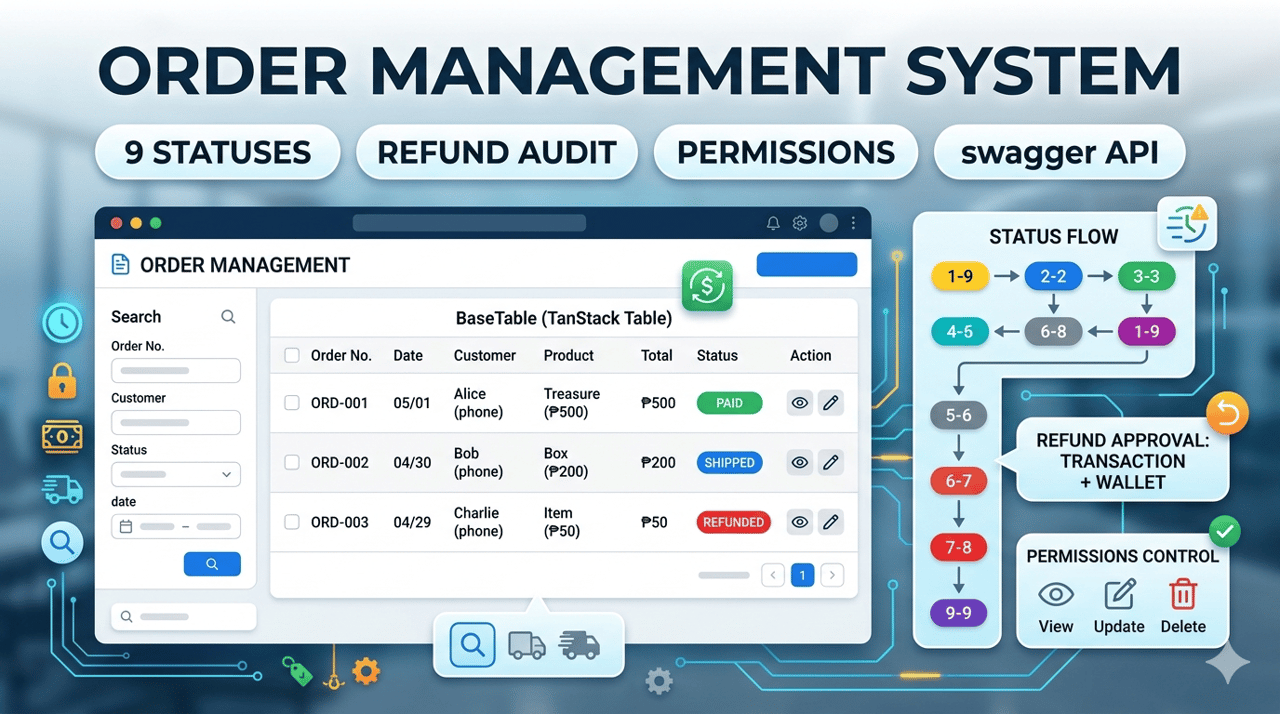Click the orange gear icon at bottom left
The width and height of the screenshot is (1280, 714).
pyautogui.click(x=366, y=670)
